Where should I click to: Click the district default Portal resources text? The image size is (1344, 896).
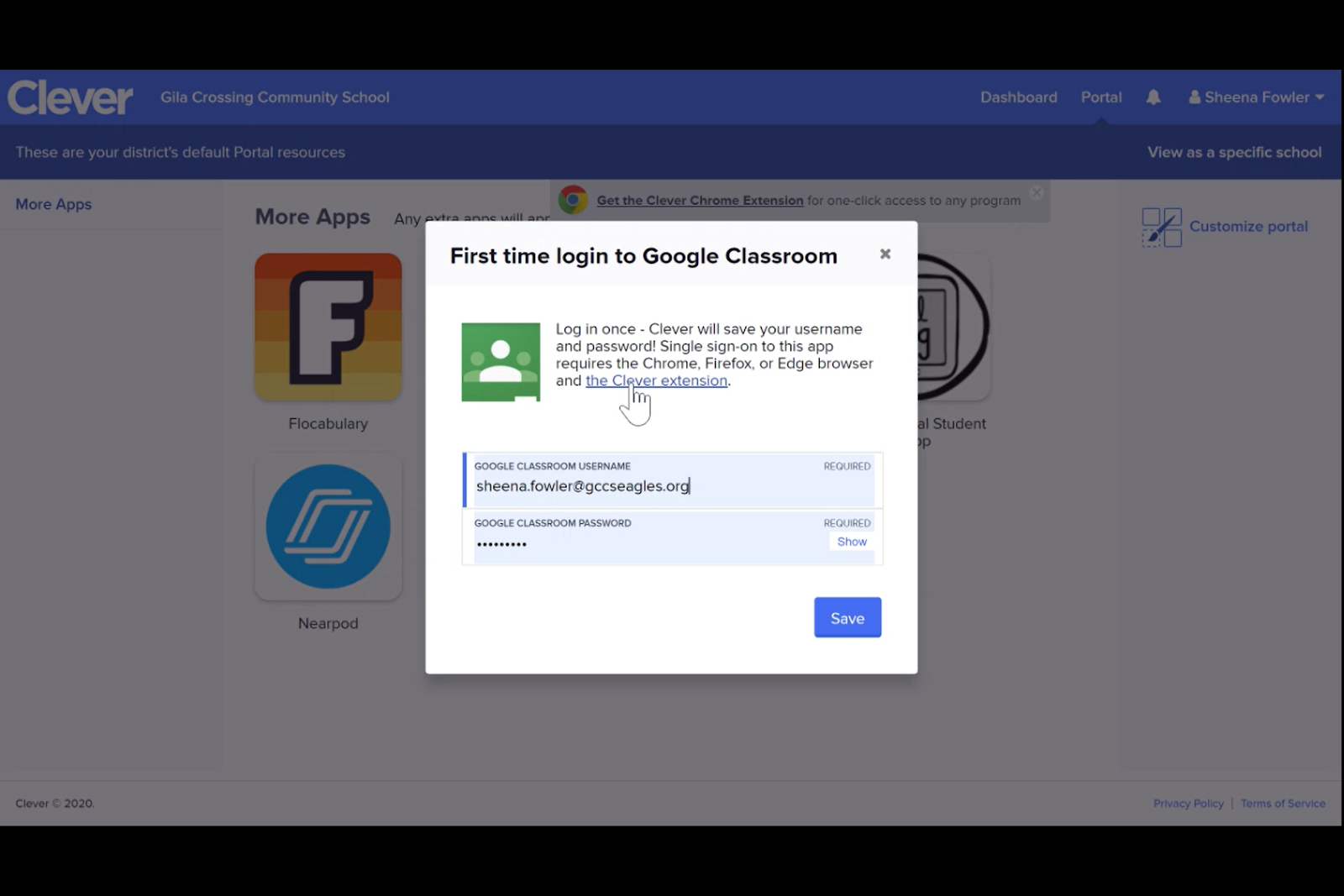181,152
